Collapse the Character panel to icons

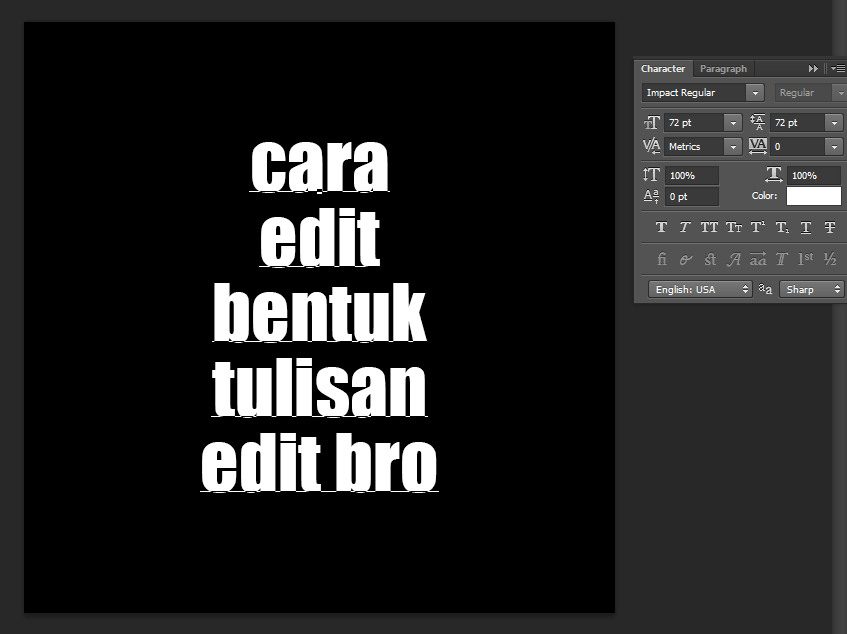pyautogui.click(x=813, y=68)
